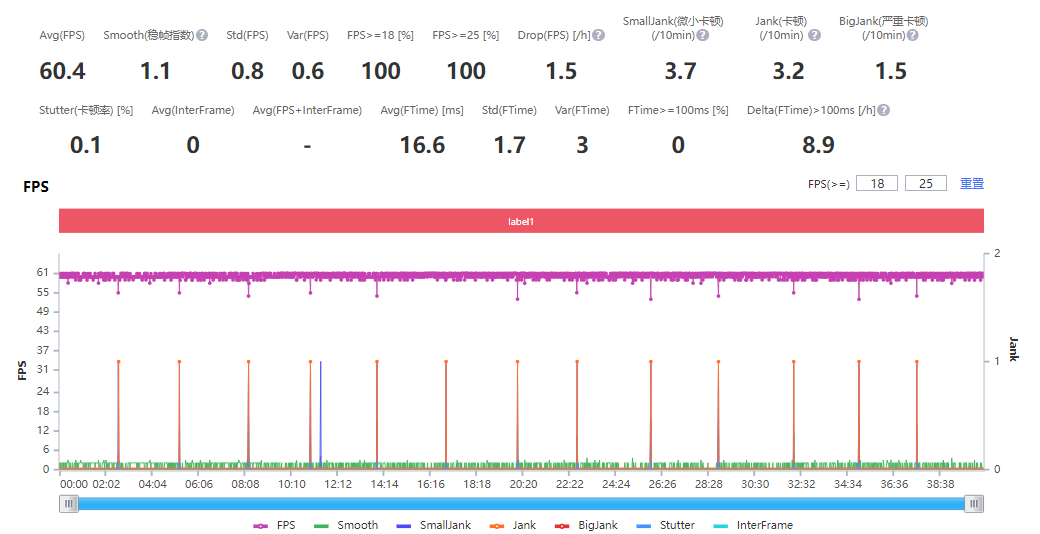
Task: Toggle Stutter legend entry
Action: click(x=666, y=525)
